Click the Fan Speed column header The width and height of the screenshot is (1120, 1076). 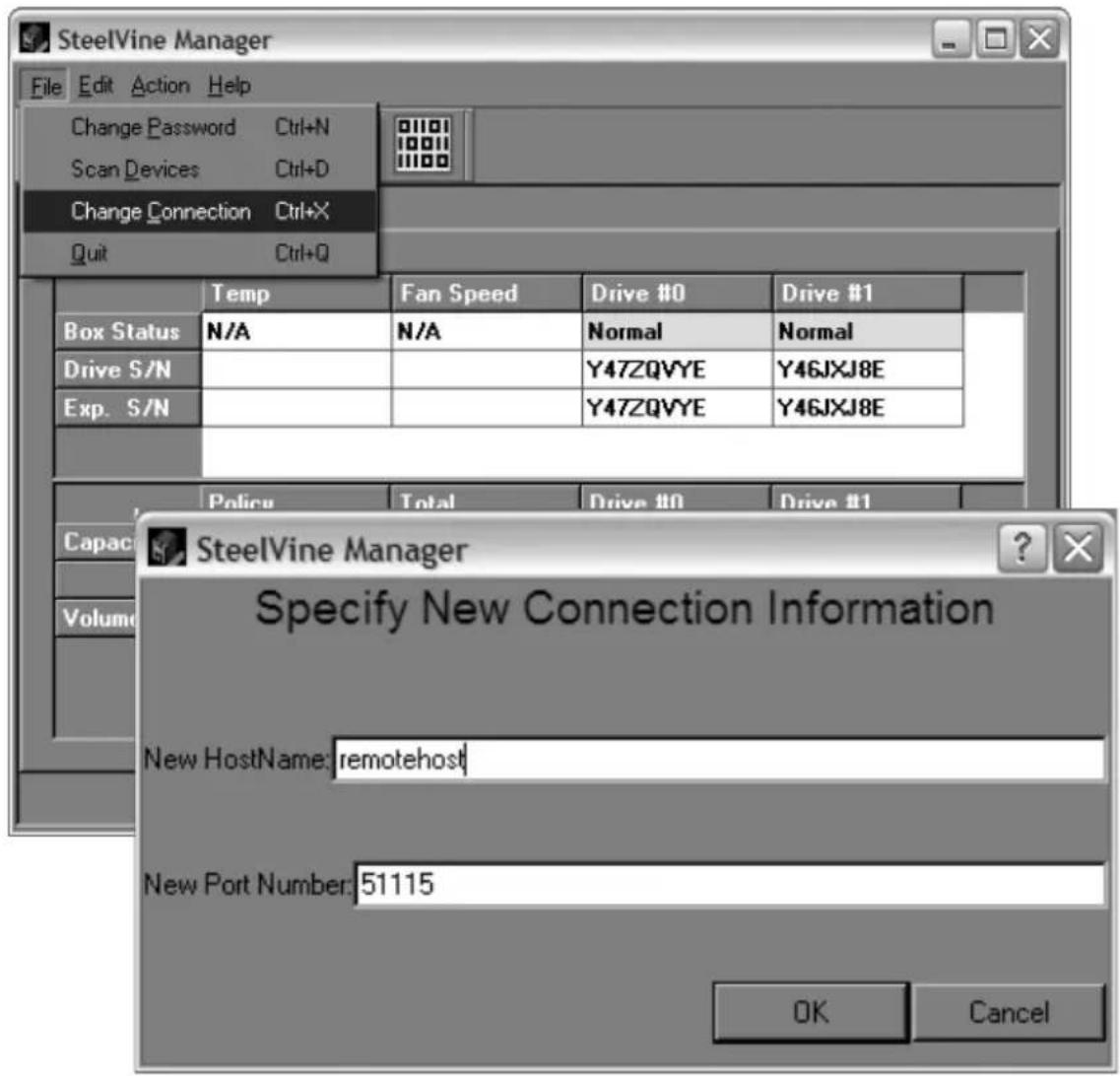(487, 294)
